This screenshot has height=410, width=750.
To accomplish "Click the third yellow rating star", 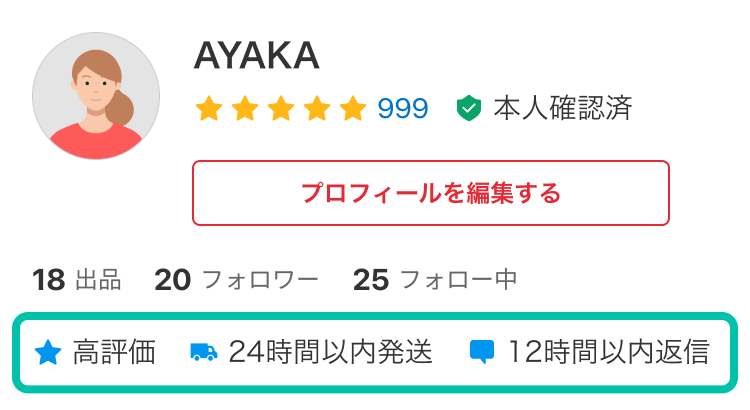I will tap(281, 108).
